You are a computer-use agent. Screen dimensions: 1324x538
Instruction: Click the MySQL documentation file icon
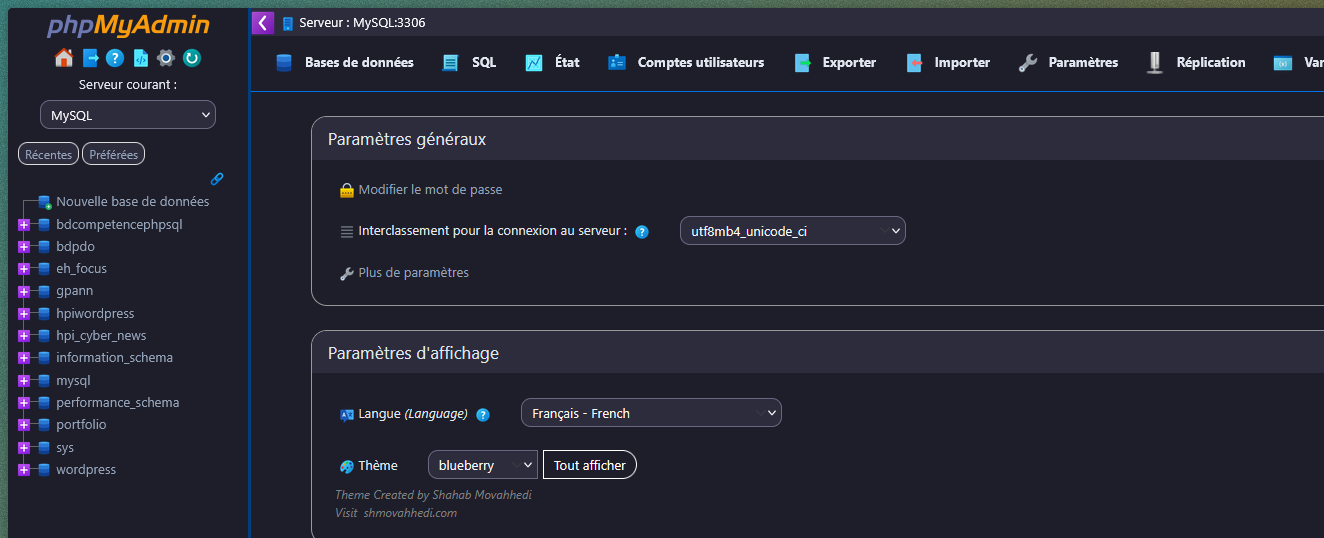(140, 58)
